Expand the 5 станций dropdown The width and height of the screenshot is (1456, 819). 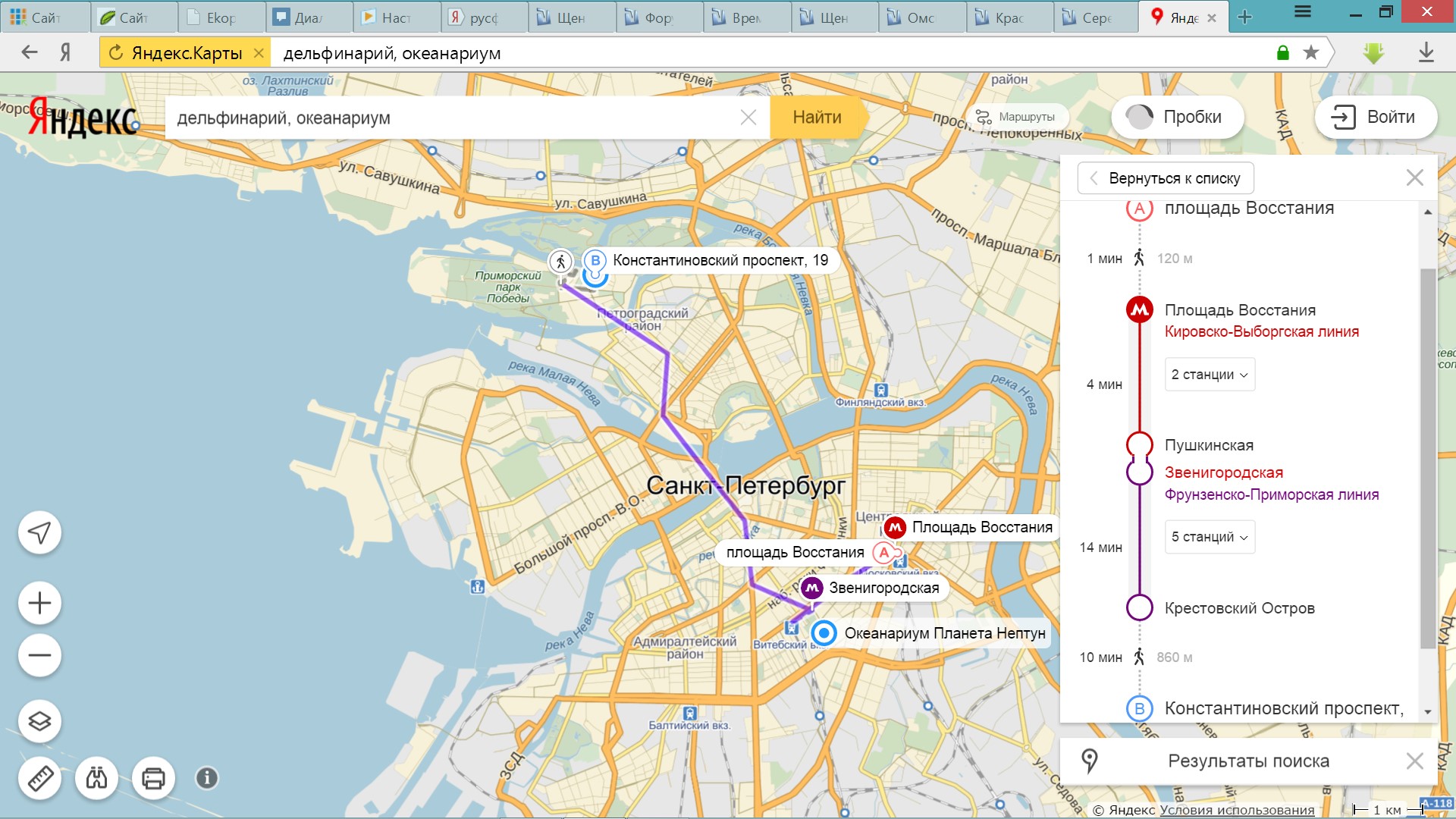click(x=1209, y=537)
